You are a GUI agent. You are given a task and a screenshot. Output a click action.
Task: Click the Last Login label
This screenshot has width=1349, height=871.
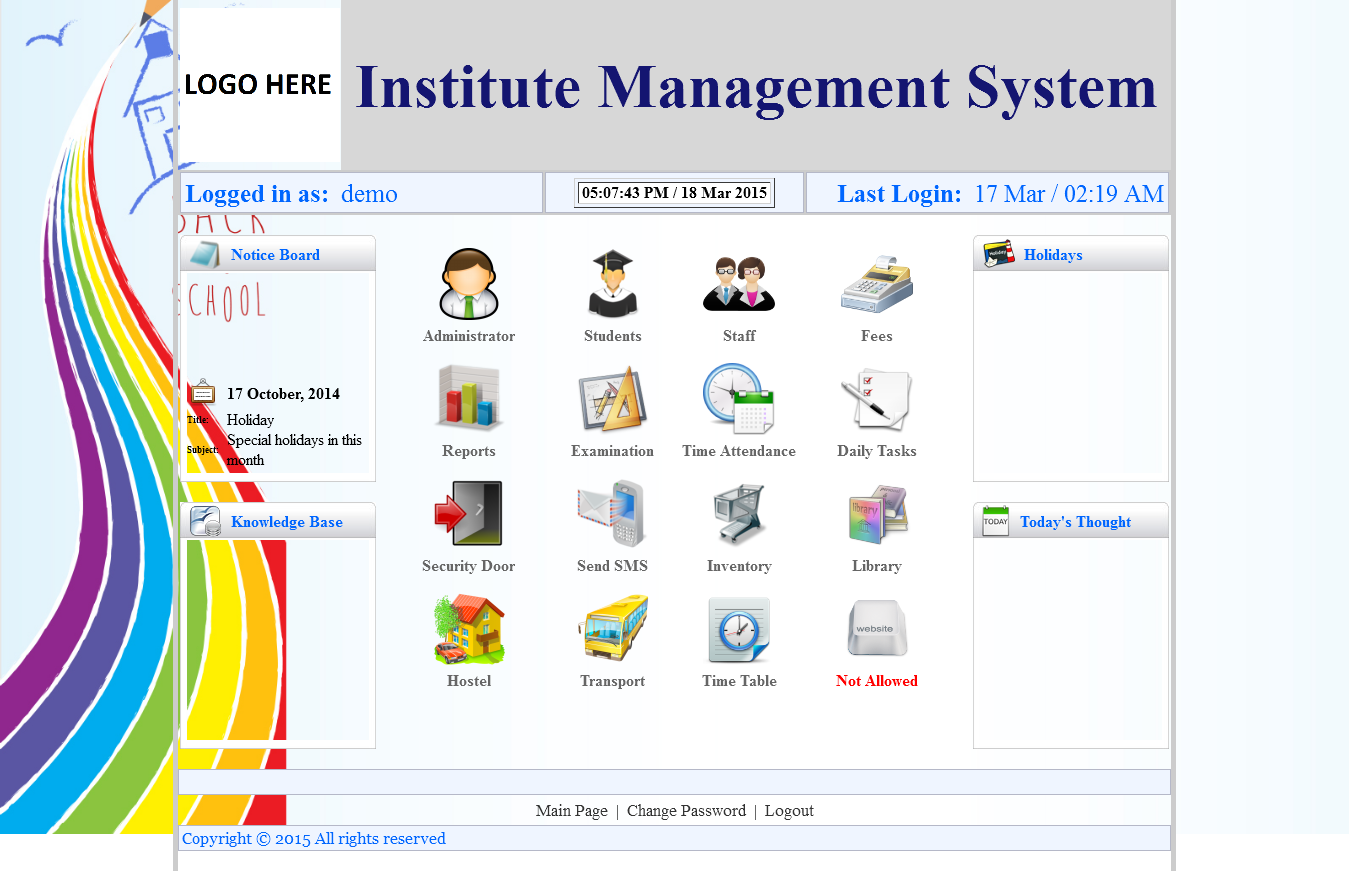[899, 194]
